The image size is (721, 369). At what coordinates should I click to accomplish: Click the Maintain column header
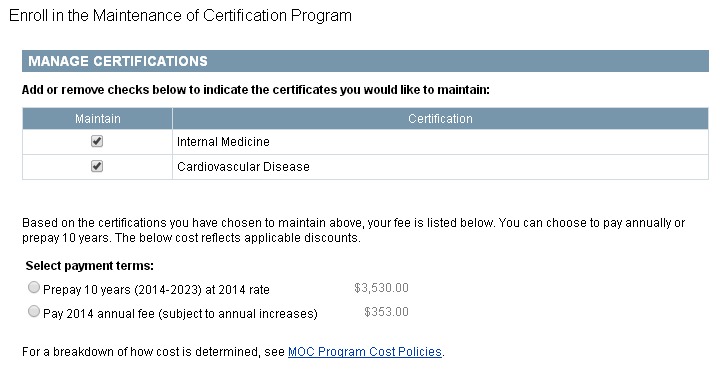tap(97, 119)
